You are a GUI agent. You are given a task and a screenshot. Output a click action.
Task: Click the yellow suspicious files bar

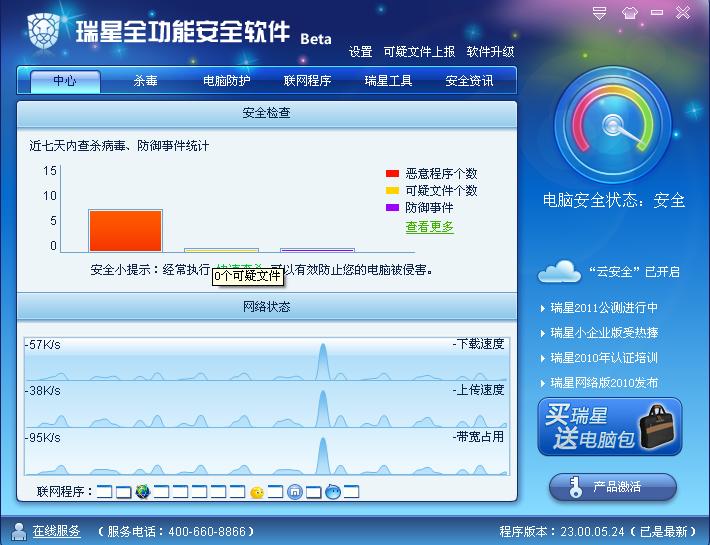(x=221, y=250)
